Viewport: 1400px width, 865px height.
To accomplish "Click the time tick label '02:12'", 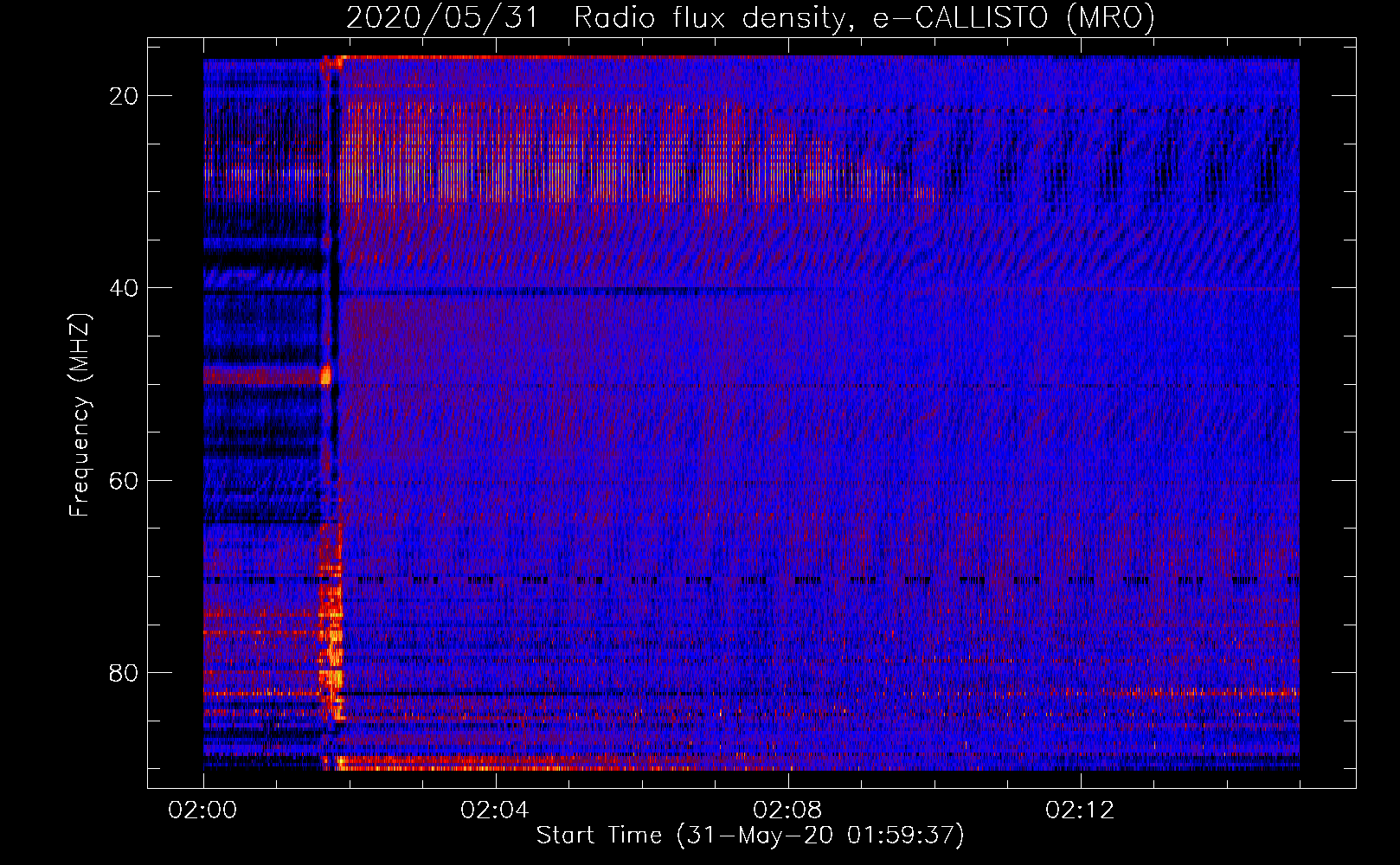I will click(x=1081, y=811).
